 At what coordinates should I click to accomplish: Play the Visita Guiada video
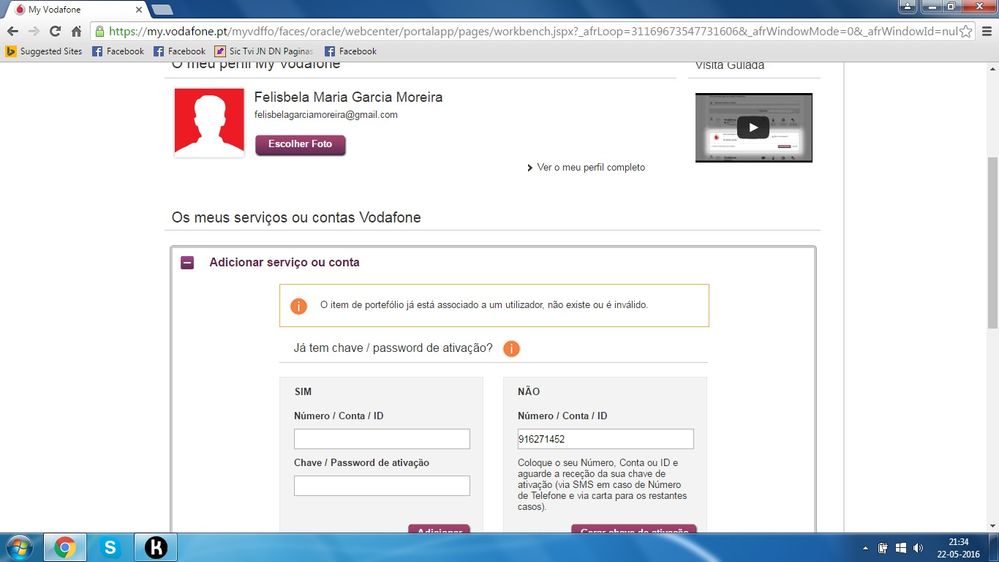(x=753, y=127)
